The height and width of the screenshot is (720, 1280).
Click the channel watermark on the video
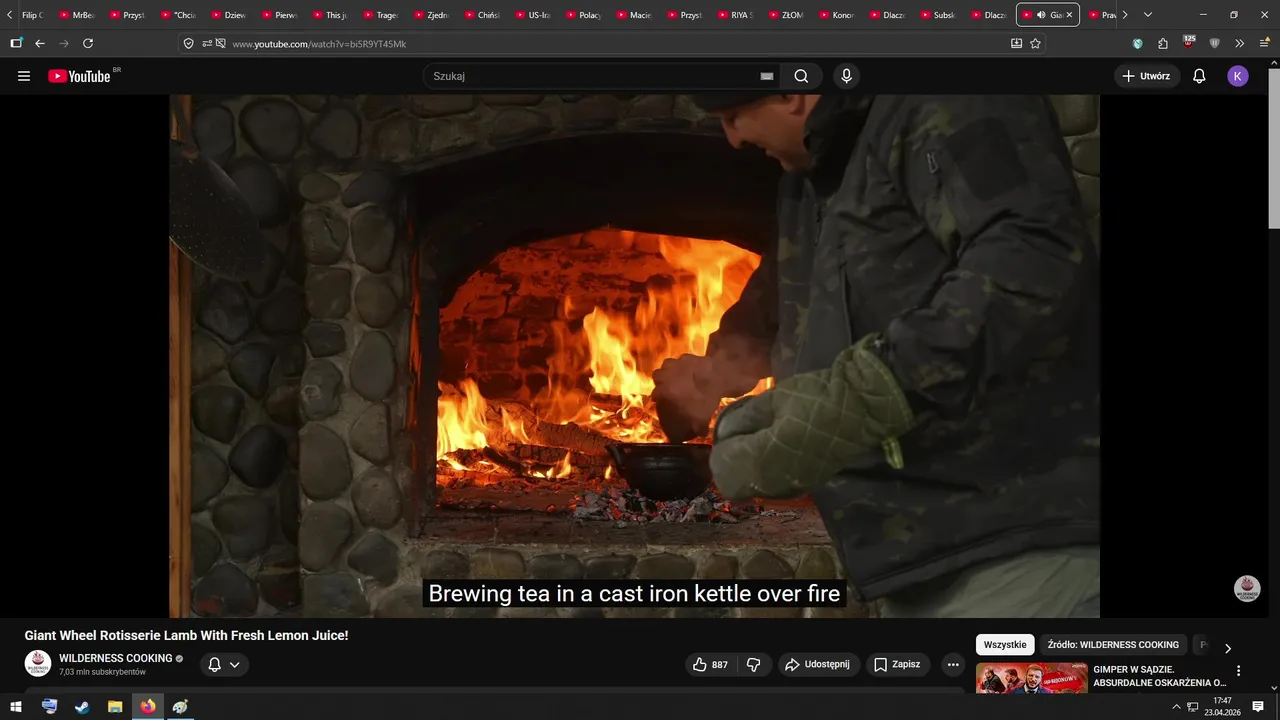pos(1247,589)
